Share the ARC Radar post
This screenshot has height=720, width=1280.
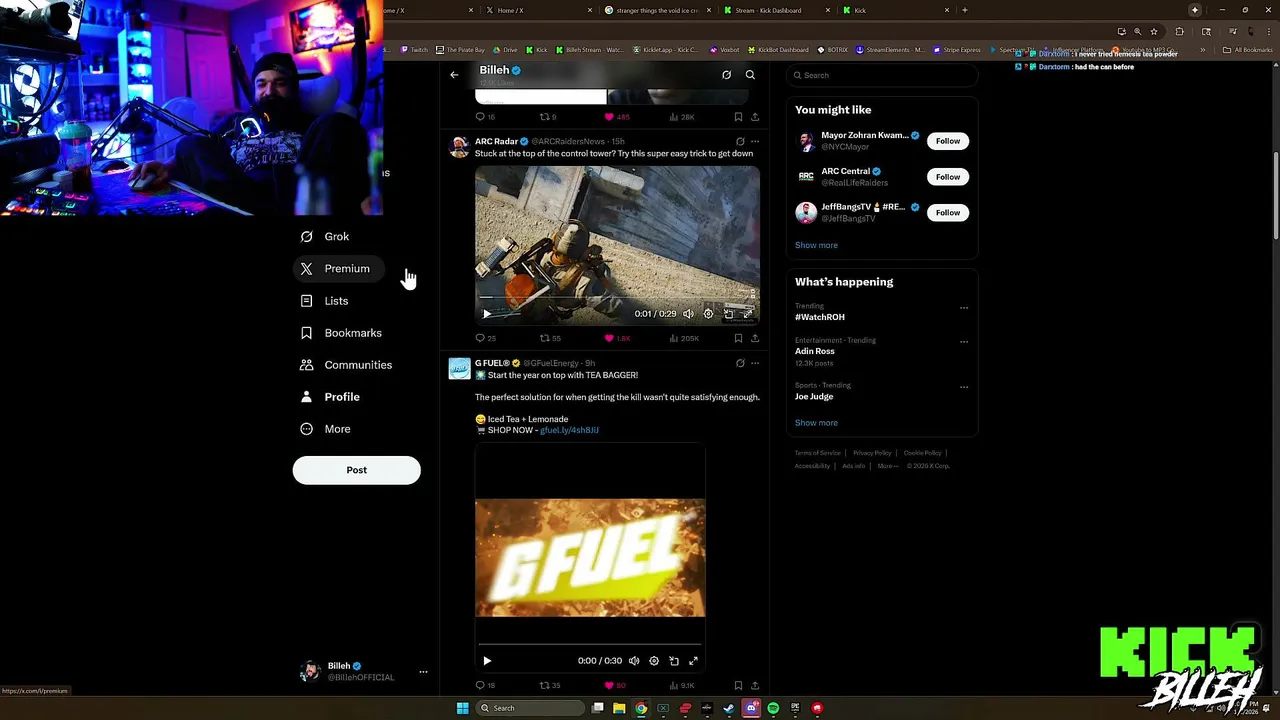point(755,338)
